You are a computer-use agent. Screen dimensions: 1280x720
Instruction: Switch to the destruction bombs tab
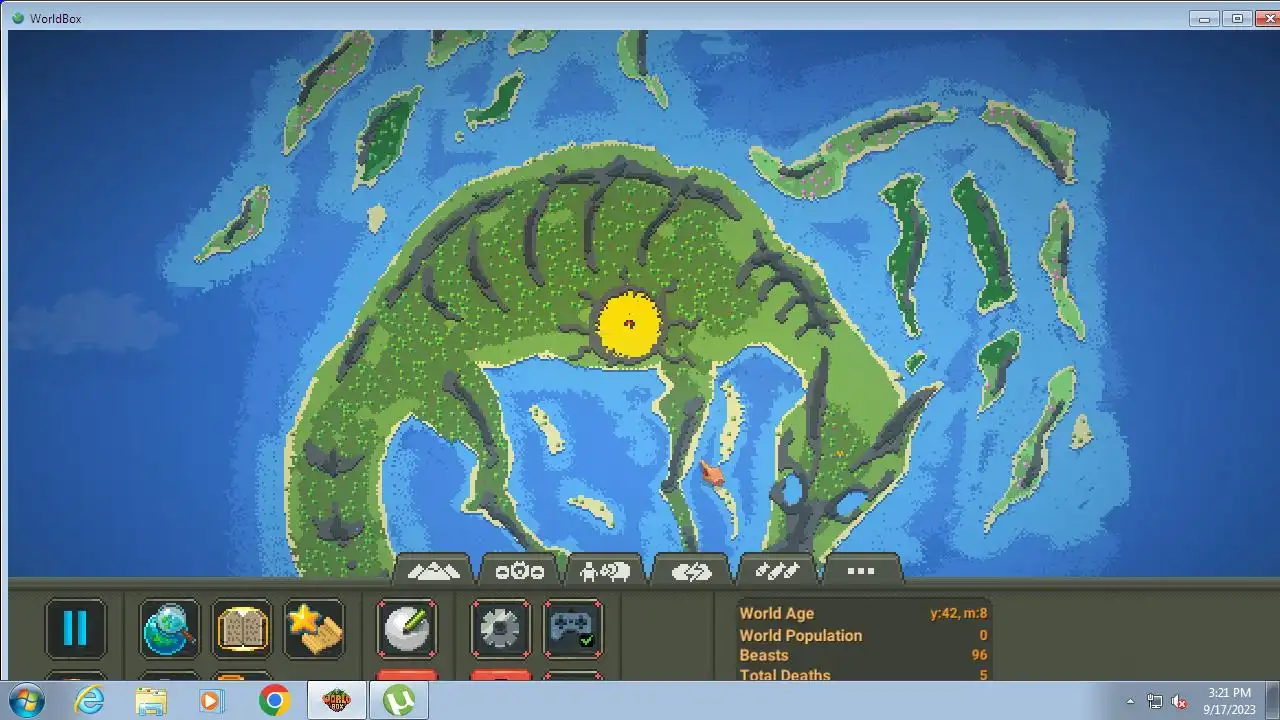776,570
